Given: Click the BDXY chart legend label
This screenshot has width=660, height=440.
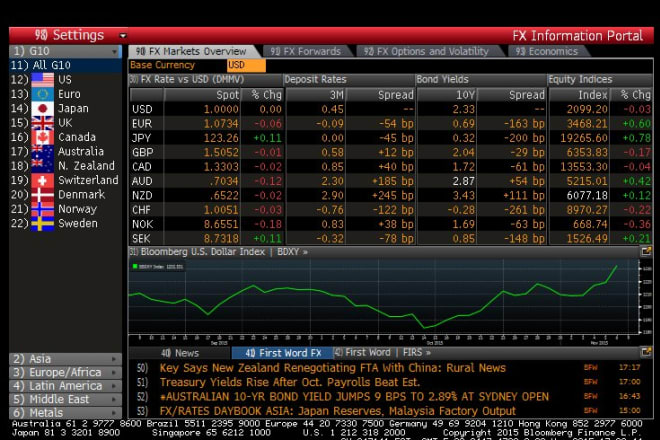Looking at the screenshot, I should (x=157, y=267).
